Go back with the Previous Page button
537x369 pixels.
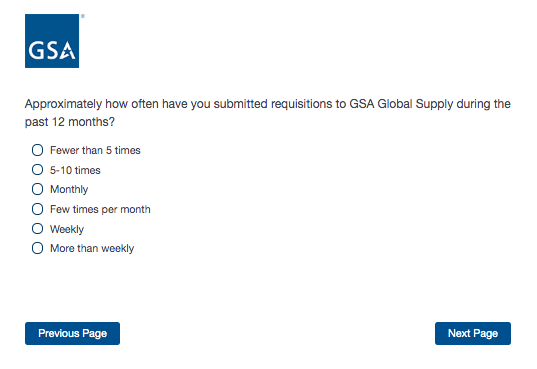[72, 333]
